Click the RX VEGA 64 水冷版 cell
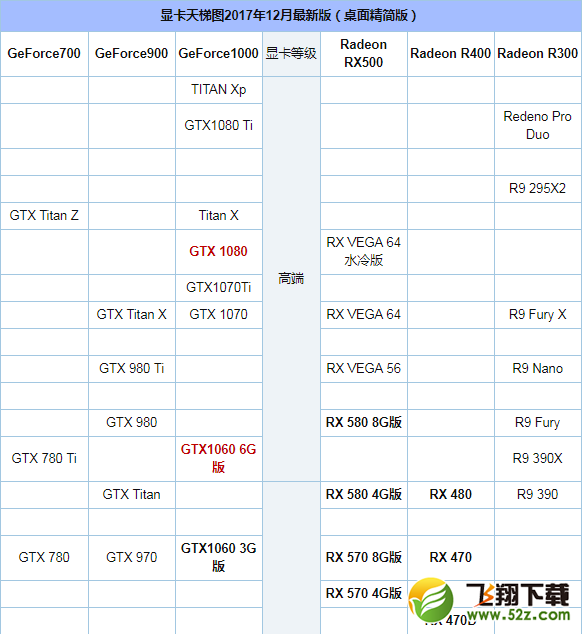Image resolution: width=582 pixels, height=634 pixels. pyautogui.click(x=364, y=251)
